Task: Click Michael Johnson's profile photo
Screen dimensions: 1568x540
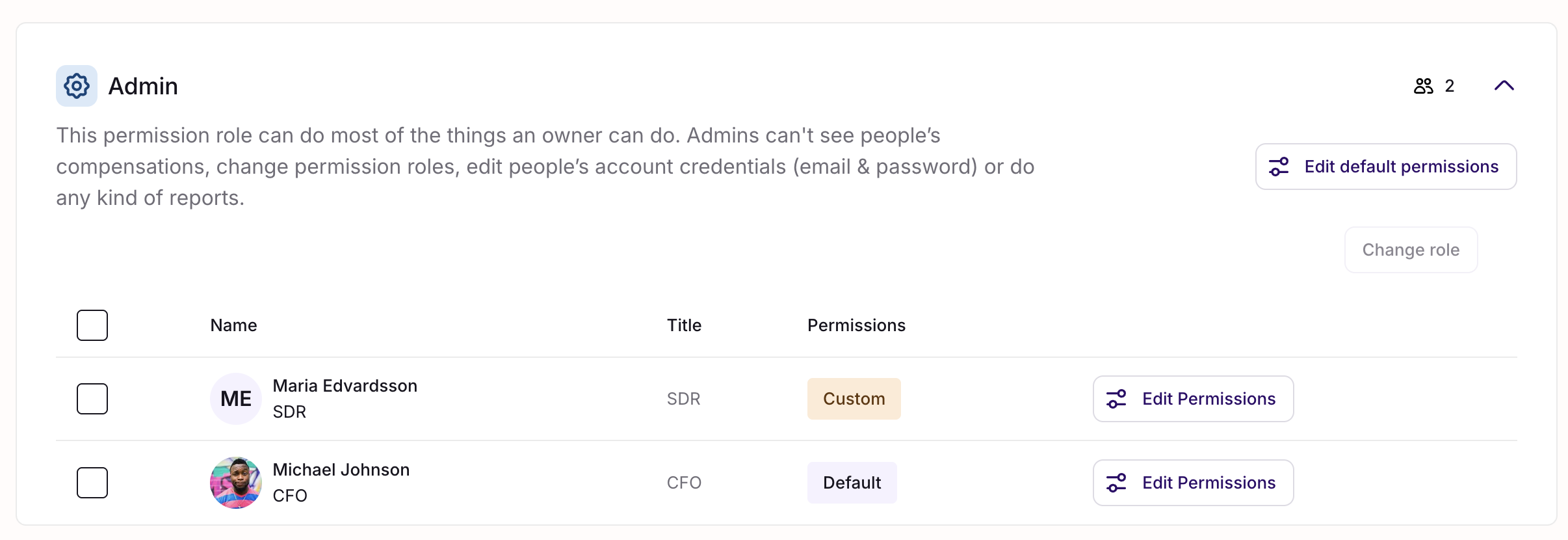Action: (236, 483)
